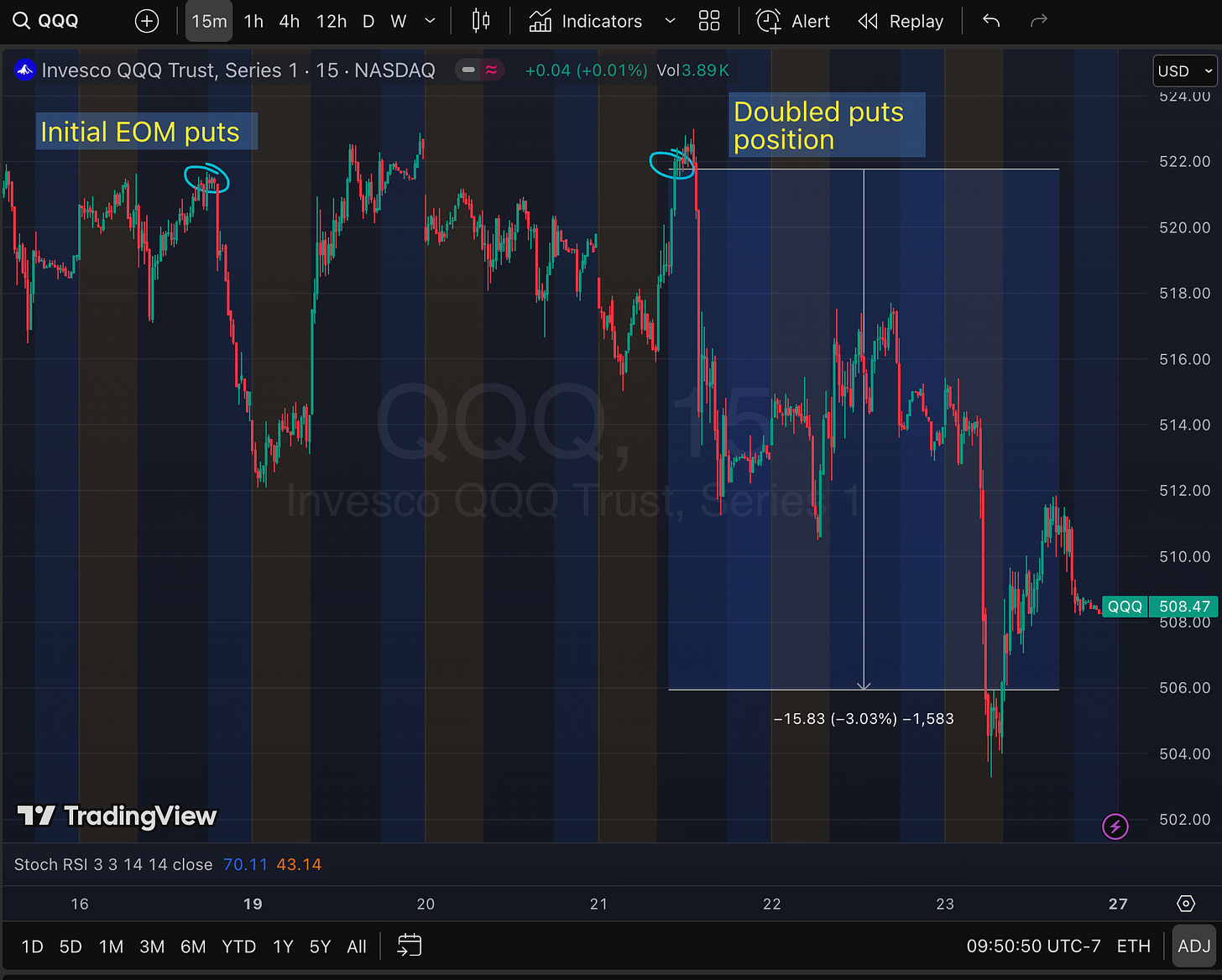Set date range to 5Y
Viewport: 1222px width, 980px height.
coord(320,946)
